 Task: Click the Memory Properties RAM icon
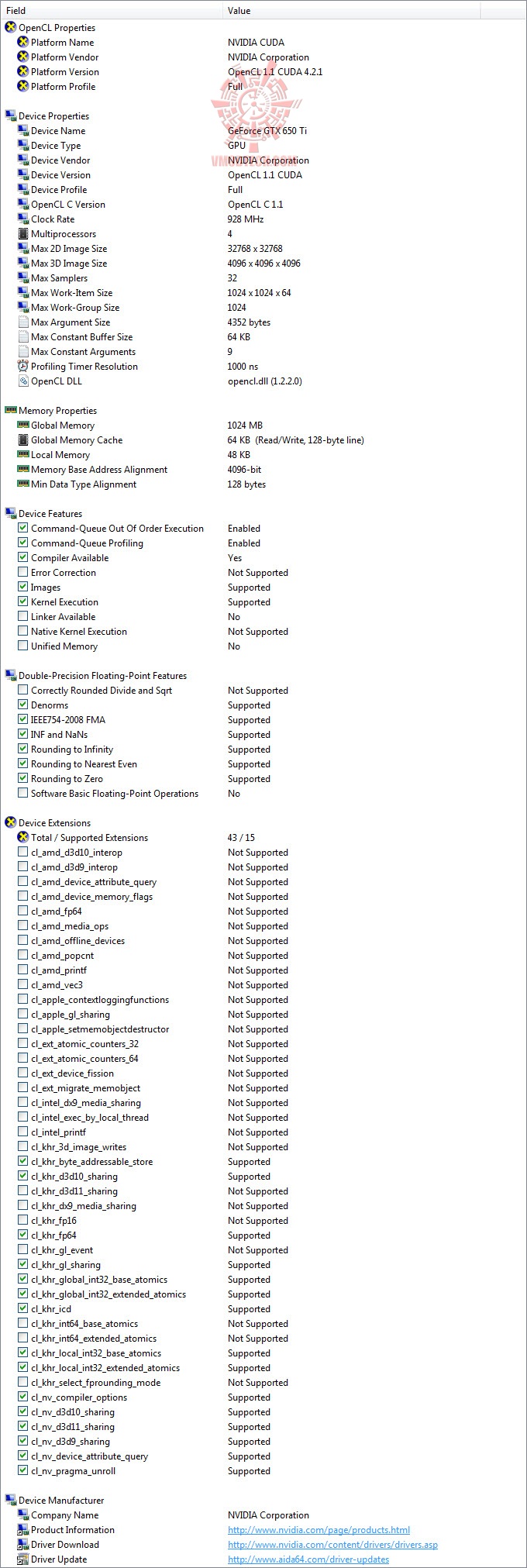[10, 411]
